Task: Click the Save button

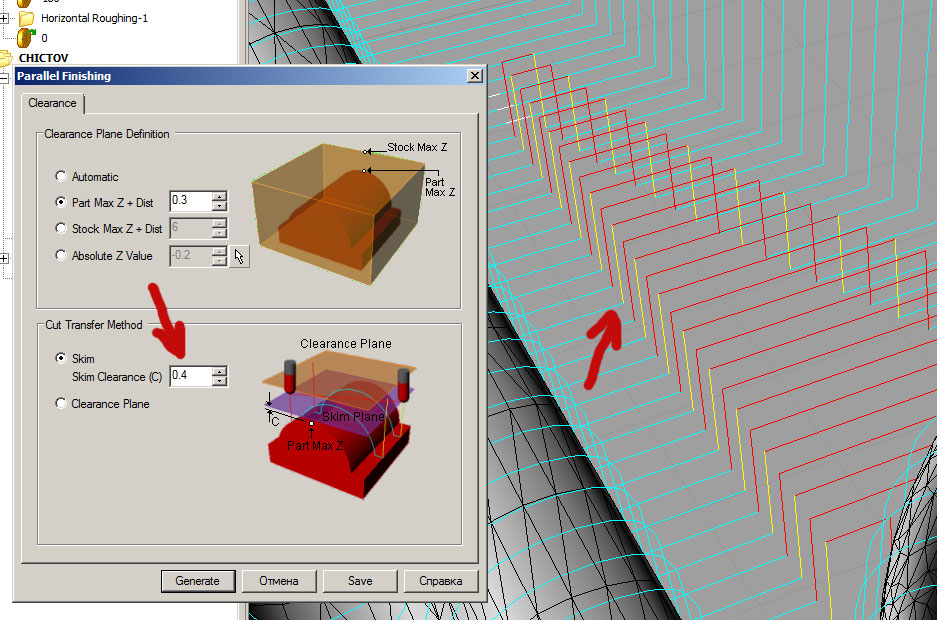Action: tap(360, 581)
